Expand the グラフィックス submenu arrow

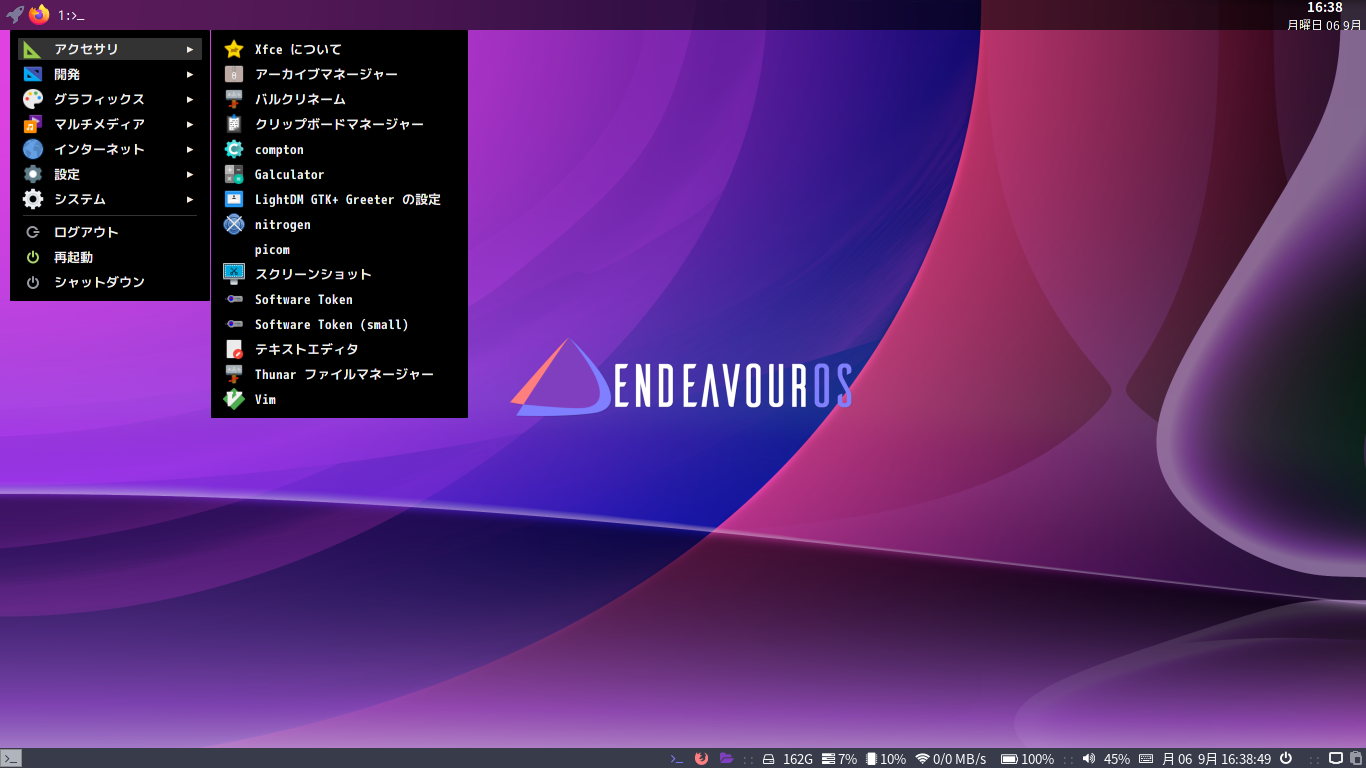(190, 99)
